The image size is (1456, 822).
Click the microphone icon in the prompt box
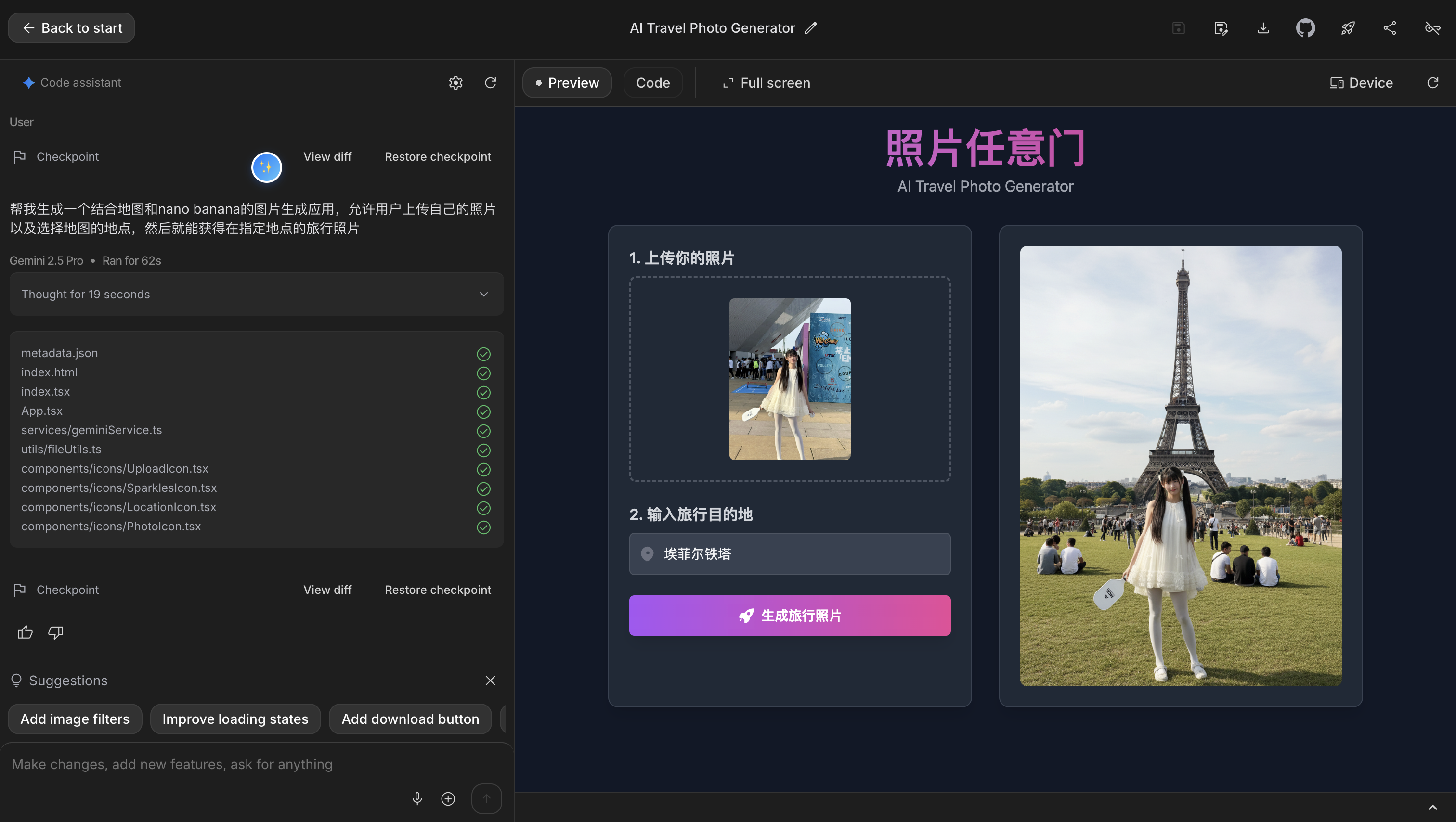(417, 798)
